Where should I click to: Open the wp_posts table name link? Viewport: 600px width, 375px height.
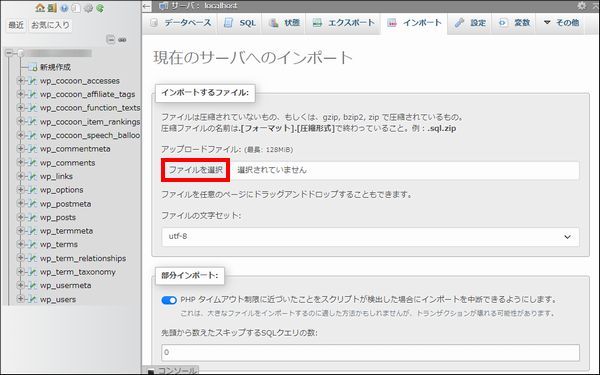[58, 217]
